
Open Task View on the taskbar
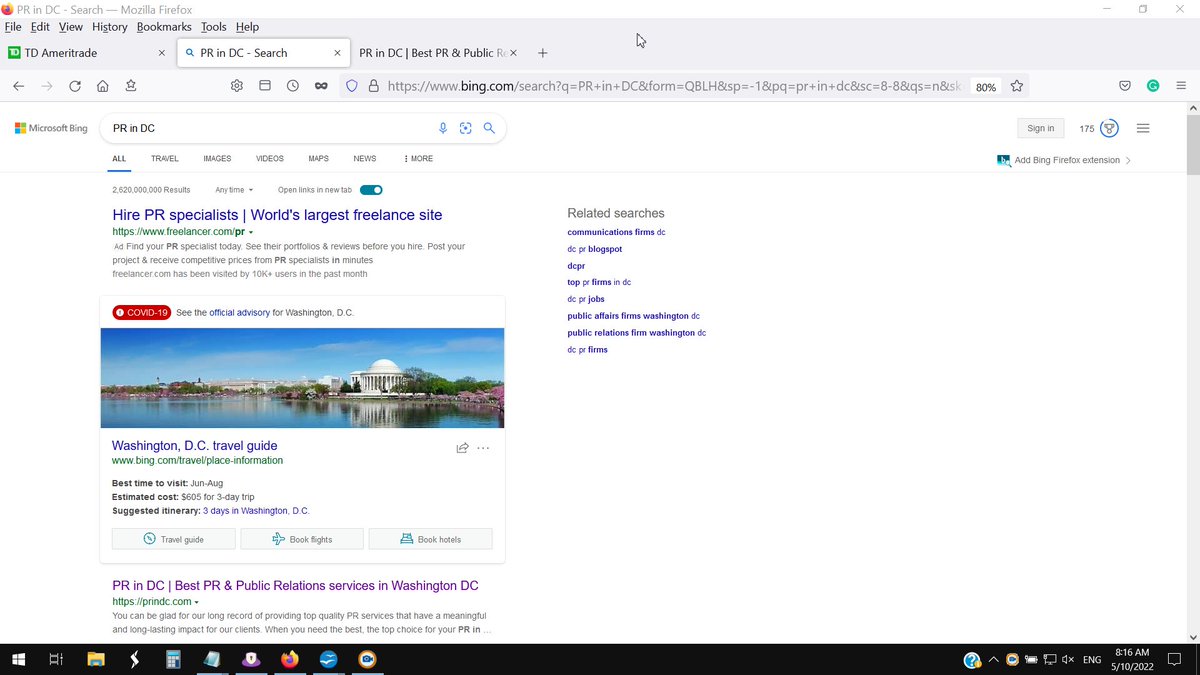point(56,660)
